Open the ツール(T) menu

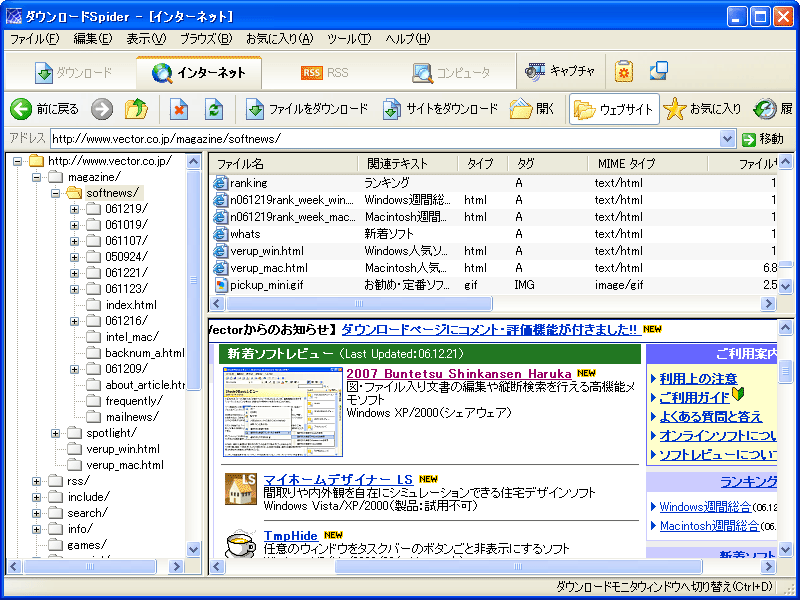point(349,39)
